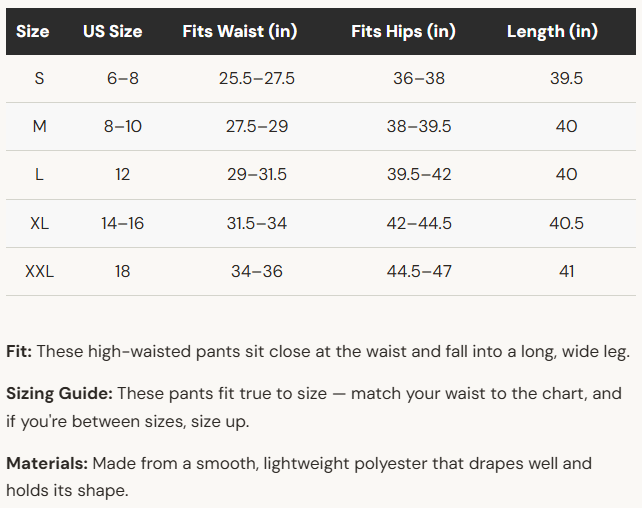The image size is (642, 508).
Task: Click the Fits Hips (in) header
Action: click(x=403, y=32)
